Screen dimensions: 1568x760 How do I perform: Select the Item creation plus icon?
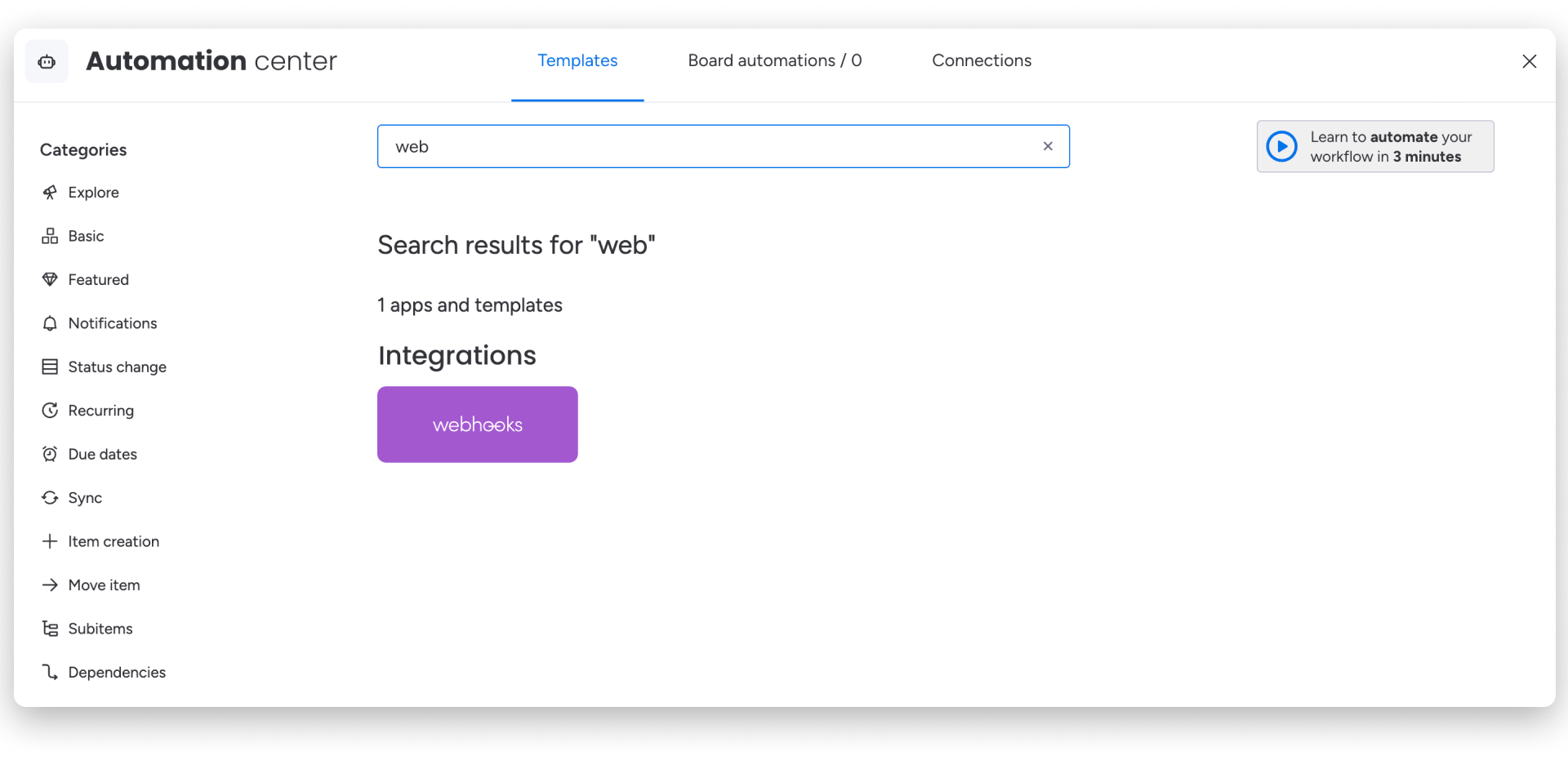pyautogui.click(x=50, y=541)
